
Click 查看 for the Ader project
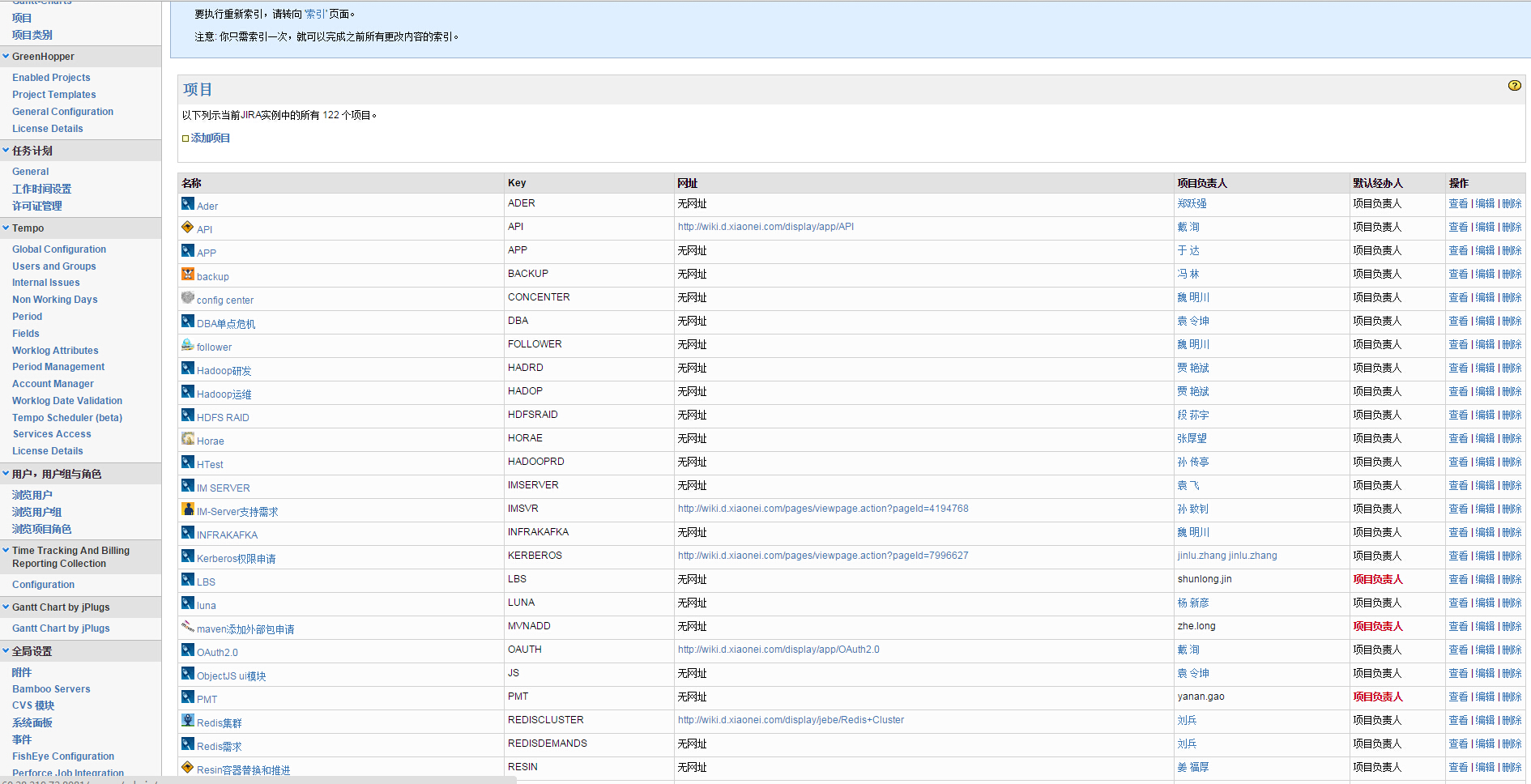click(x=1458, y=204)
